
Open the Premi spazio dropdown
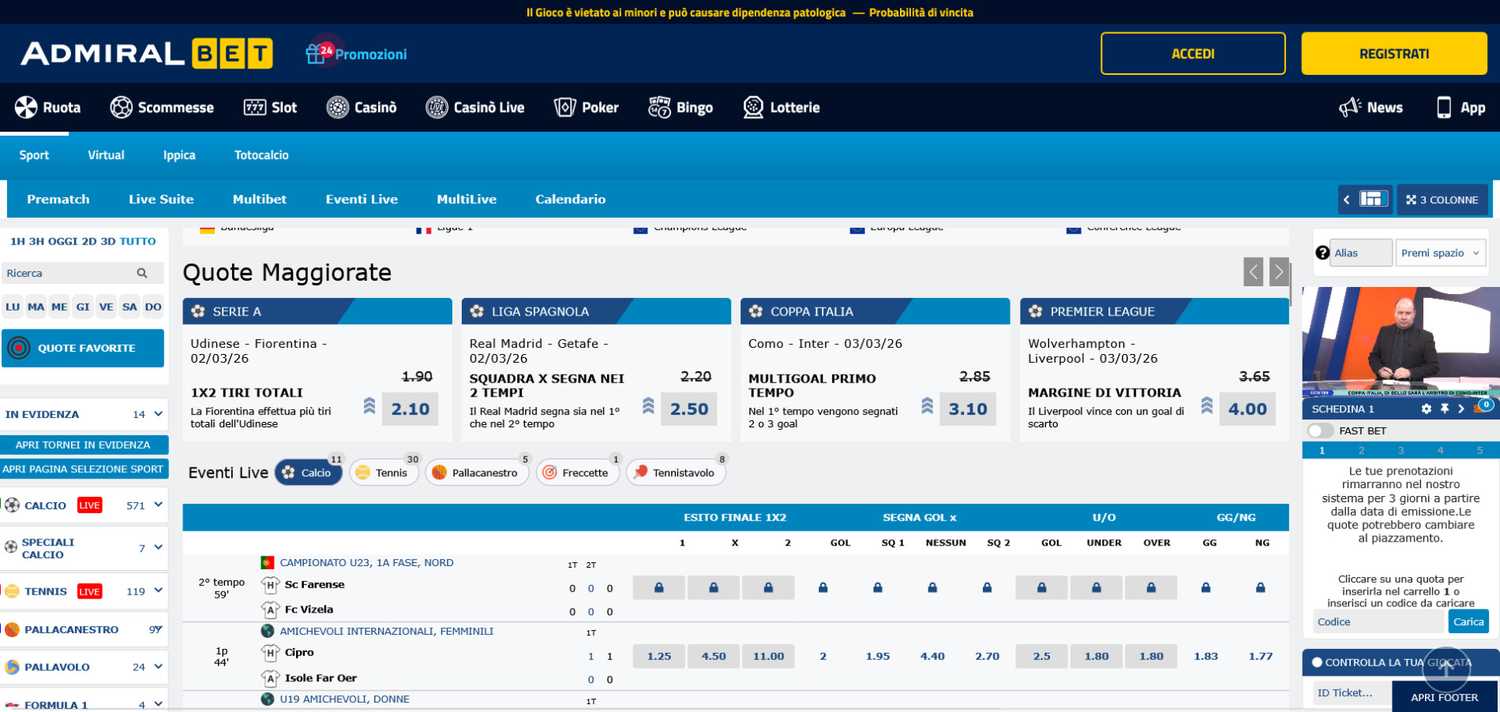pyautogui.click(x=1440, y=252)
